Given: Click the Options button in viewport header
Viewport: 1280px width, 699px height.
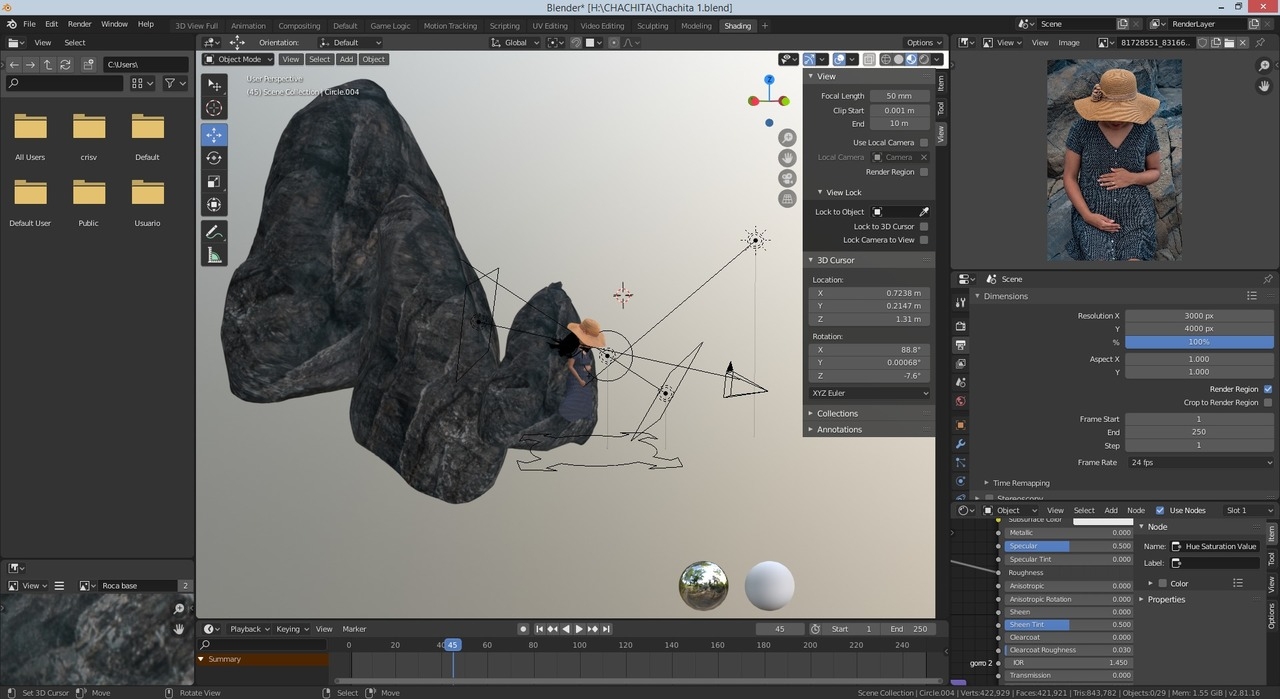Looking at the screenshot, I should point(923,43).
